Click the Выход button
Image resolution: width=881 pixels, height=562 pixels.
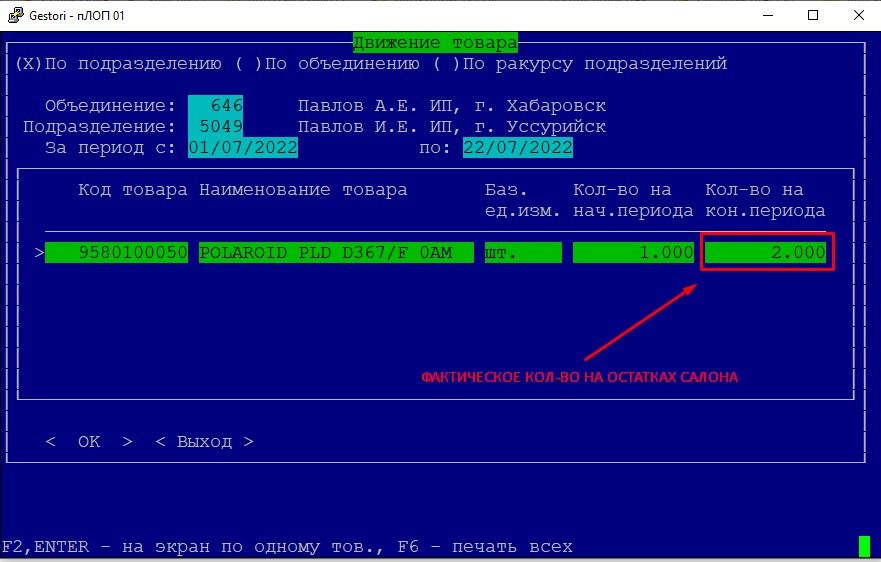click(205, 442)
